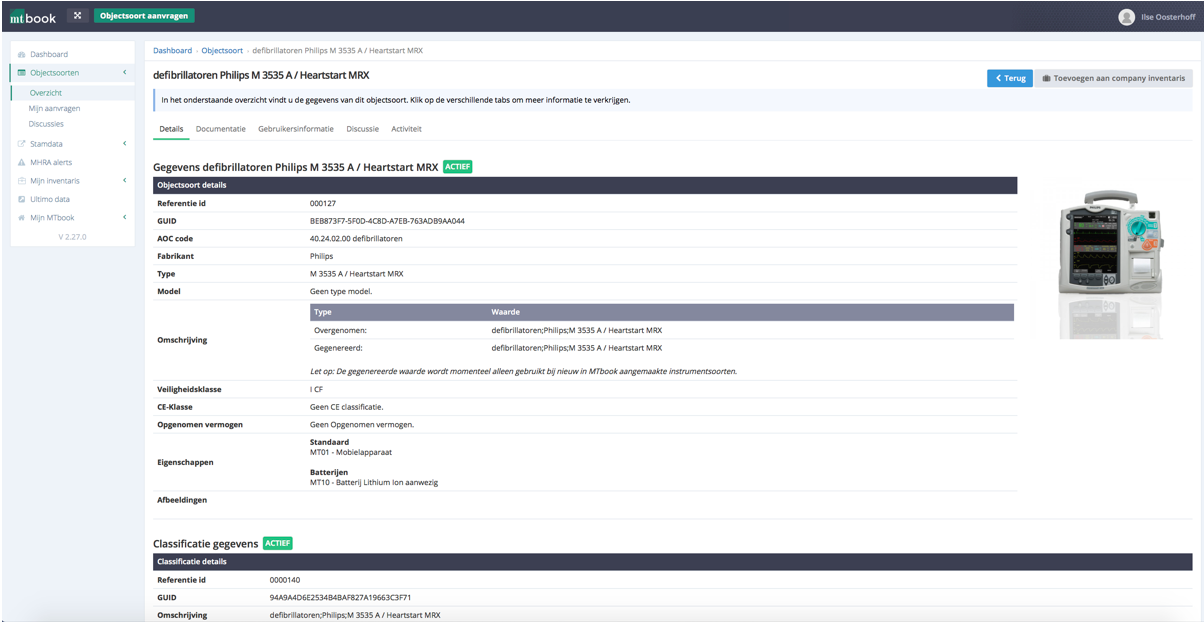Click the classification GUID starting with 94A9A4D6
This screenshot has width=1204, height=622.
coord(340,597)
